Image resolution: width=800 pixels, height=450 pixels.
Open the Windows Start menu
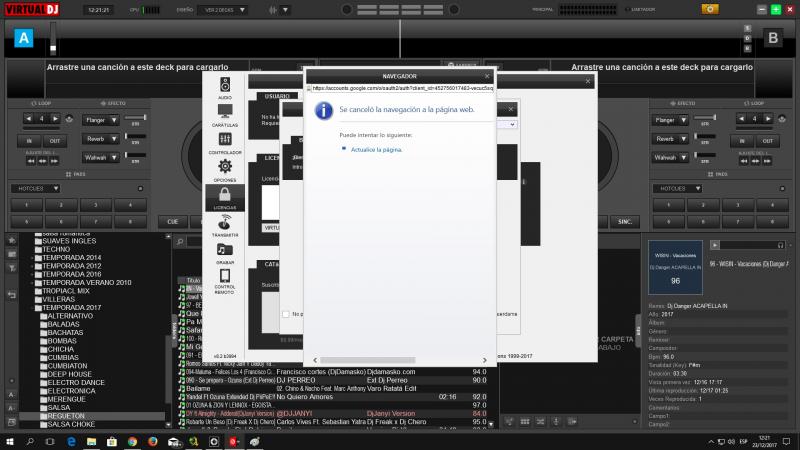pyautogui.click(x=10, y=441)
